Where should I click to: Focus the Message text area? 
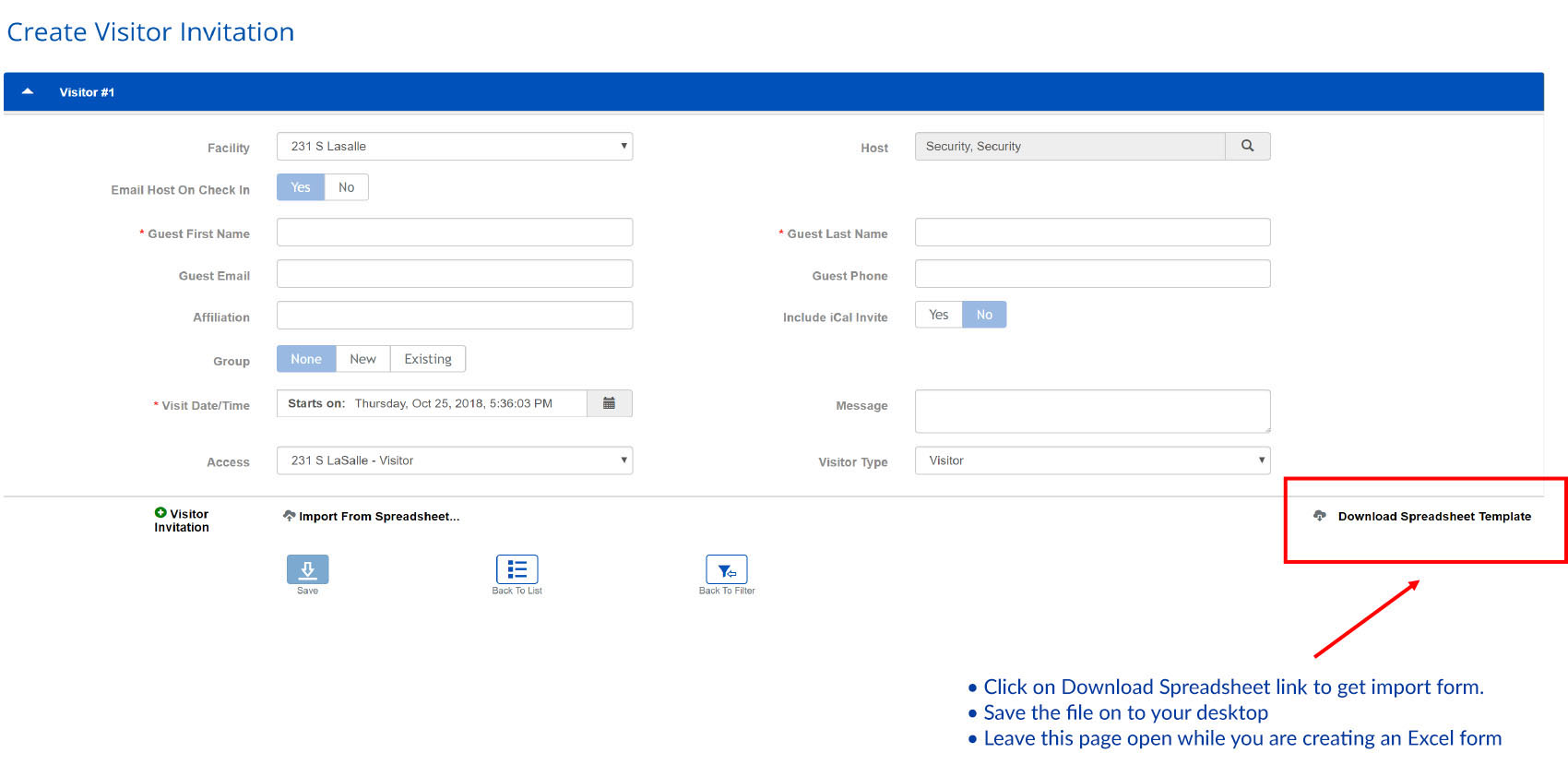click(x=1092, y=411)
